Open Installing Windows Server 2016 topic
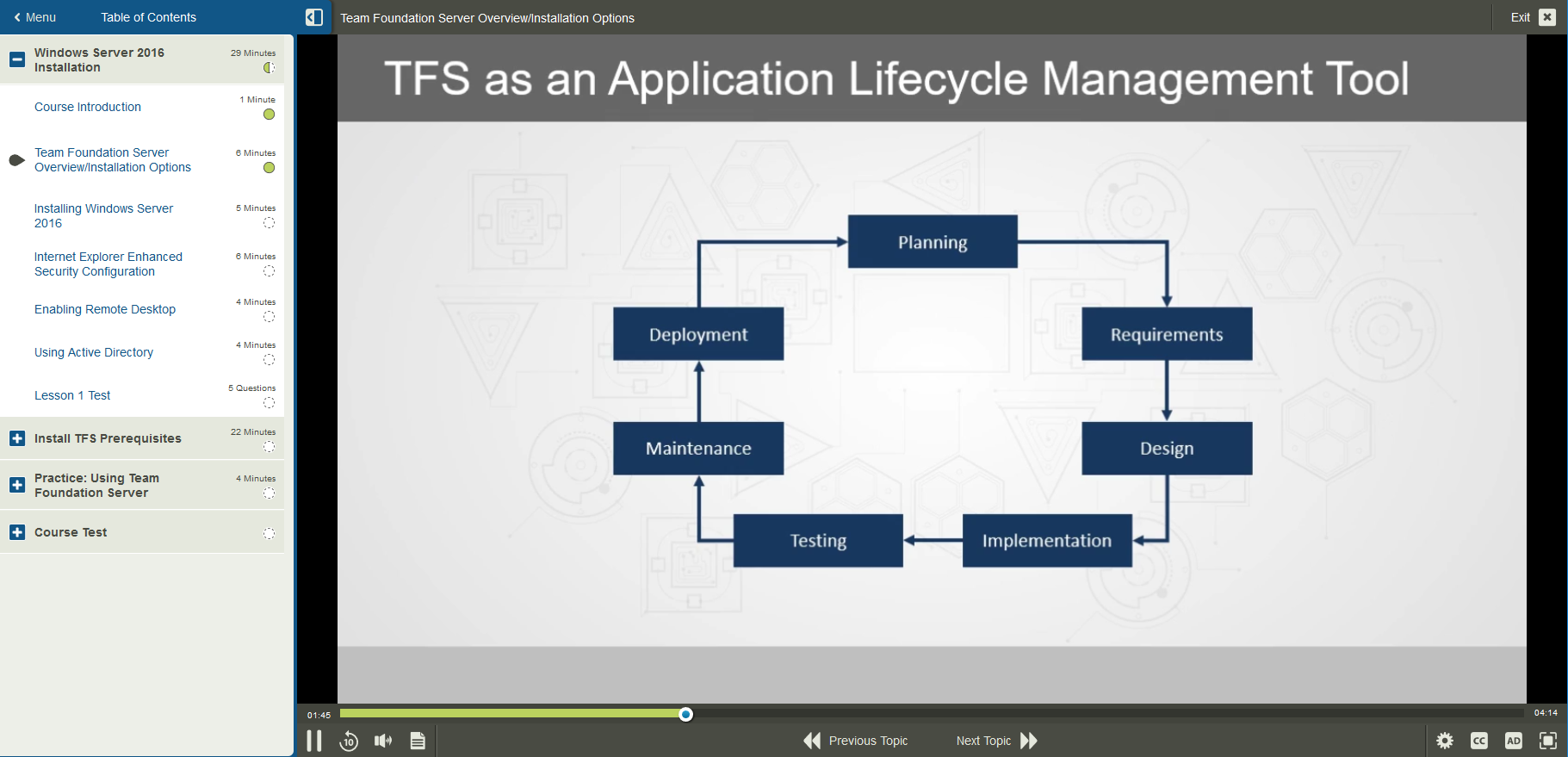Image resolution: width=1568 pixels, height=757 pixels. pyautogui.click(x=103, y=215)
